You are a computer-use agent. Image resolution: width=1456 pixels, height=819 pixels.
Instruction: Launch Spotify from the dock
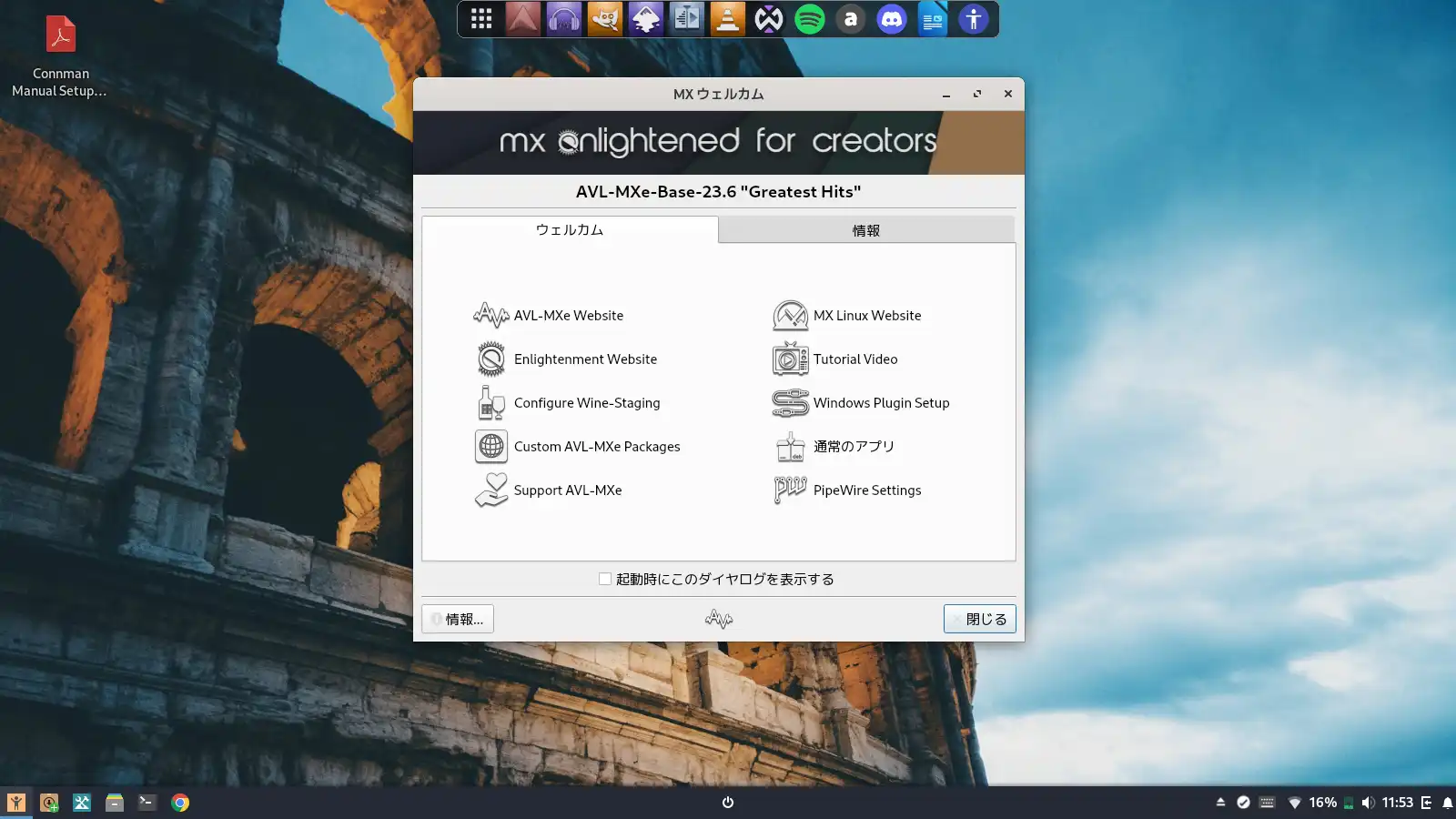(x=809, y=19)
